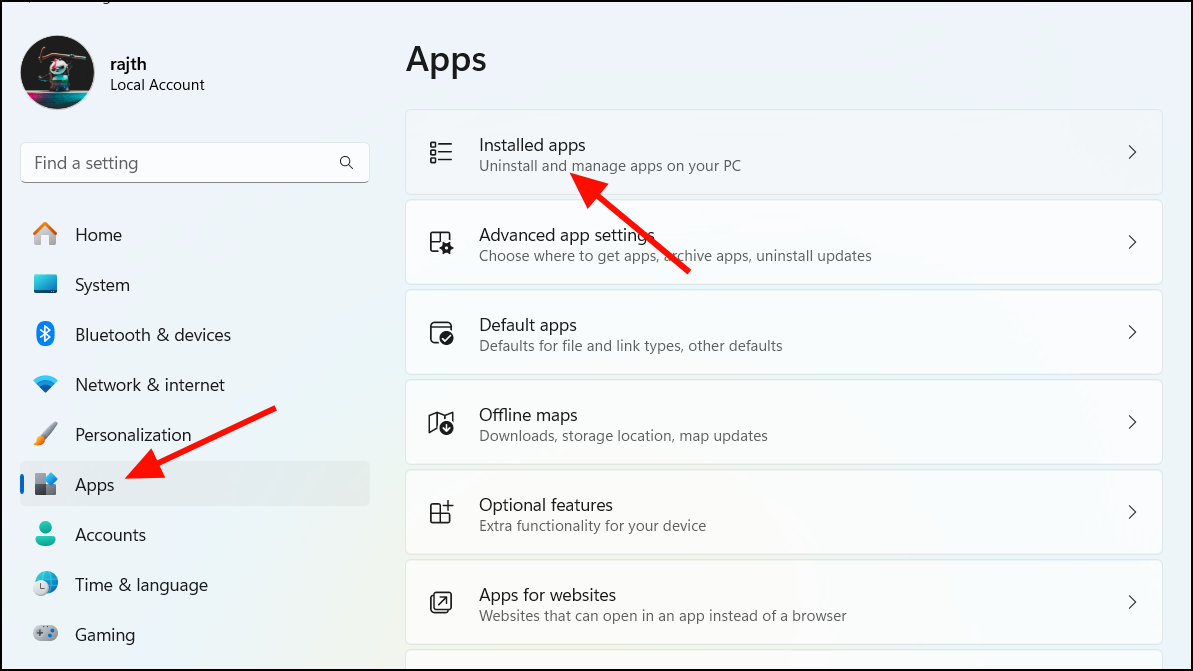Open the Installed apps title
The width and height of the screenshot is (1193, 671).
click(532, 145)
